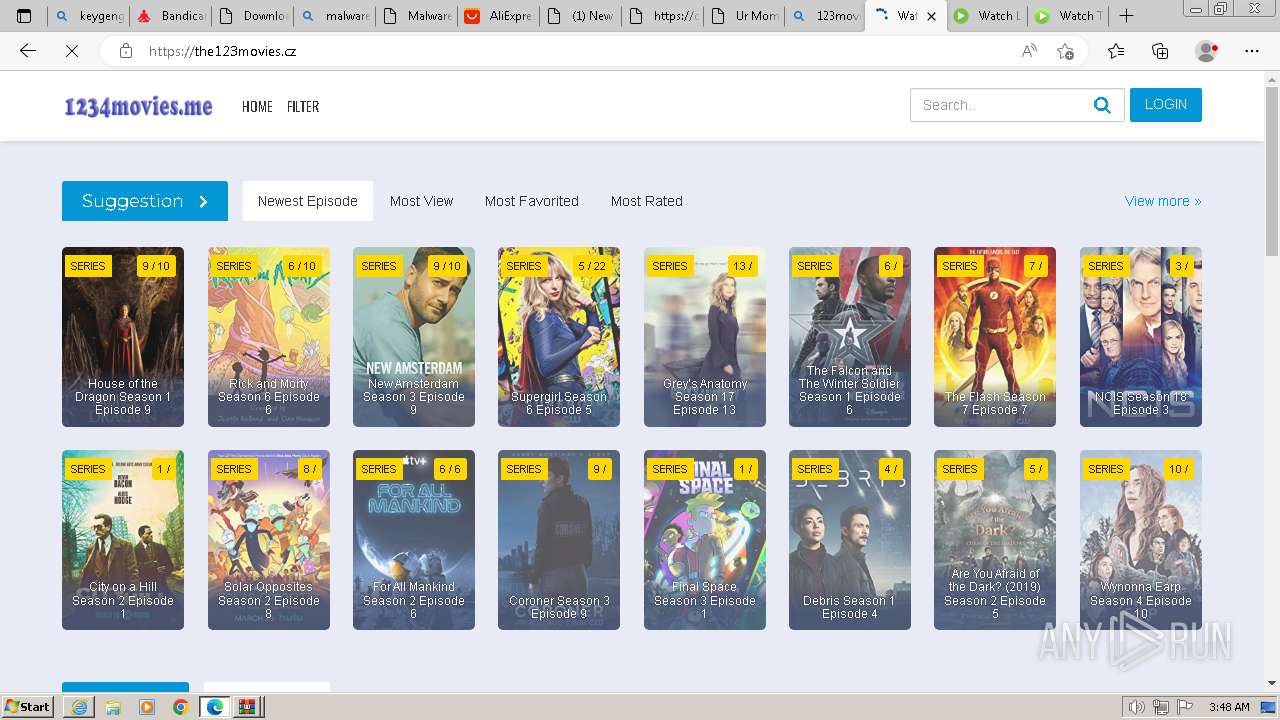This screenshot has width=1280, height=720.
Task: Open NCIS Season 18 Episode 3
Action: [x=1141, y=337]
